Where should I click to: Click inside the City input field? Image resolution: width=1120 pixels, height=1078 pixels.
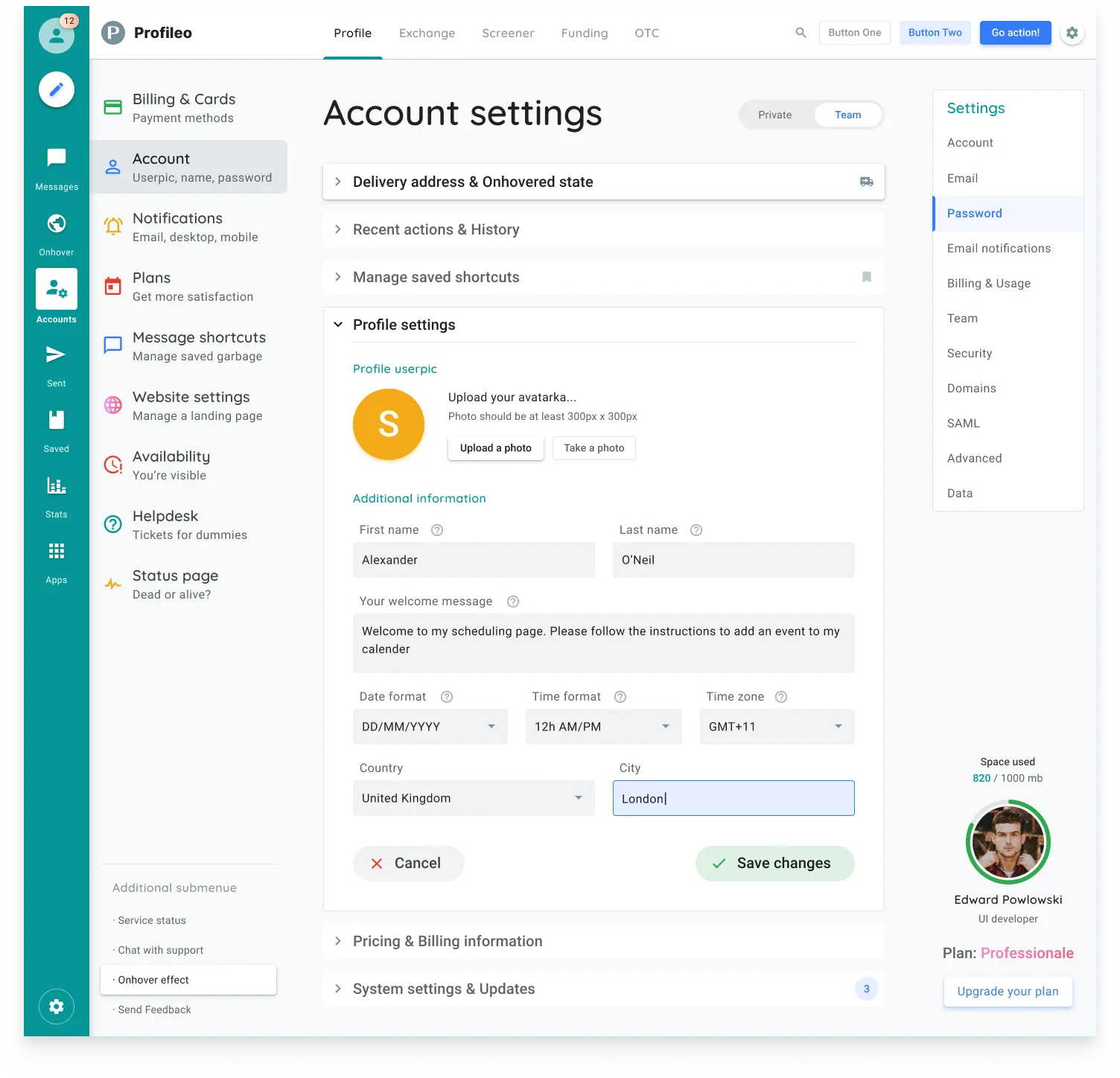[733, 797]
